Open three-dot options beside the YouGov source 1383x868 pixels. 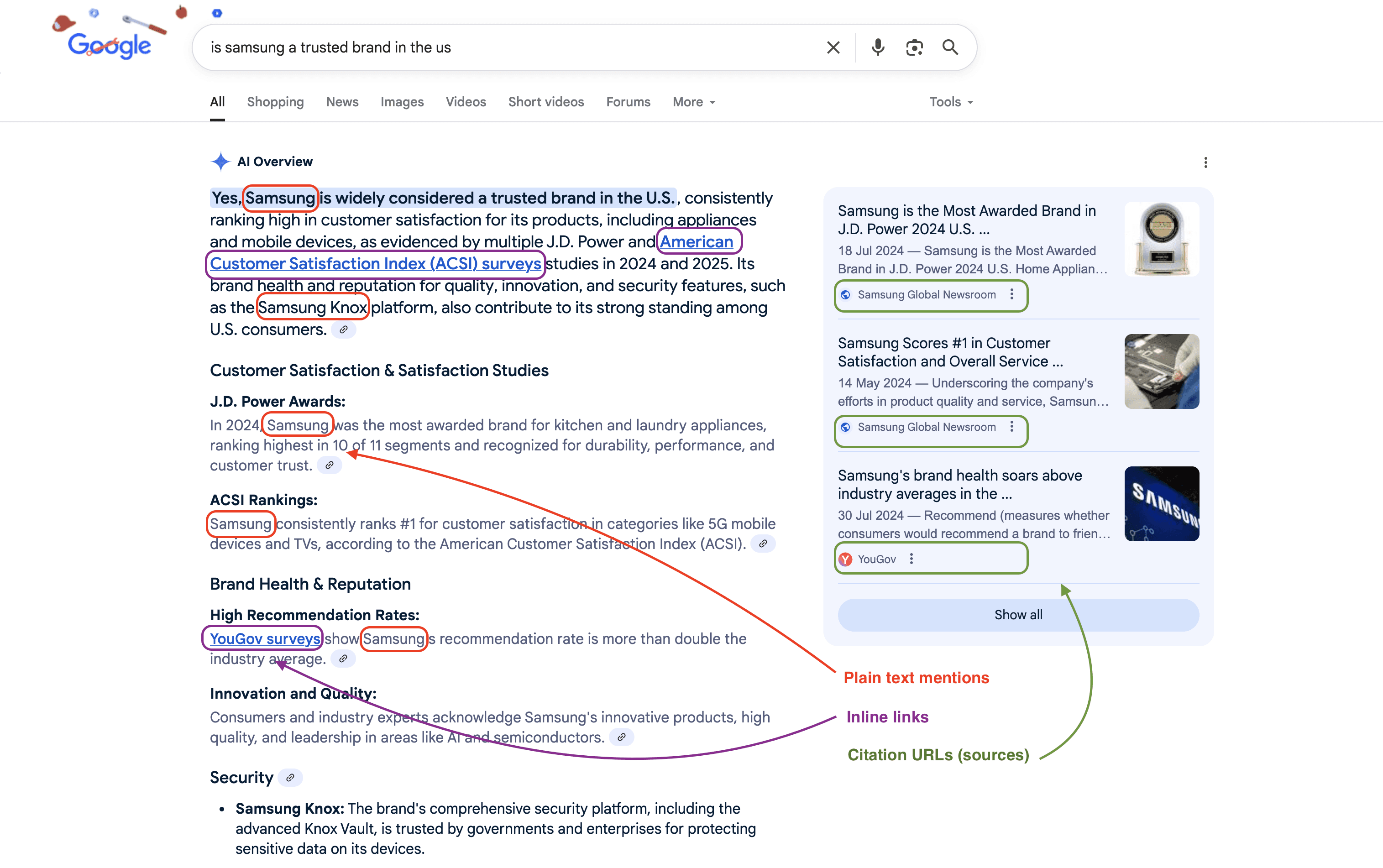pyautogui.click(x=911, y=559)
